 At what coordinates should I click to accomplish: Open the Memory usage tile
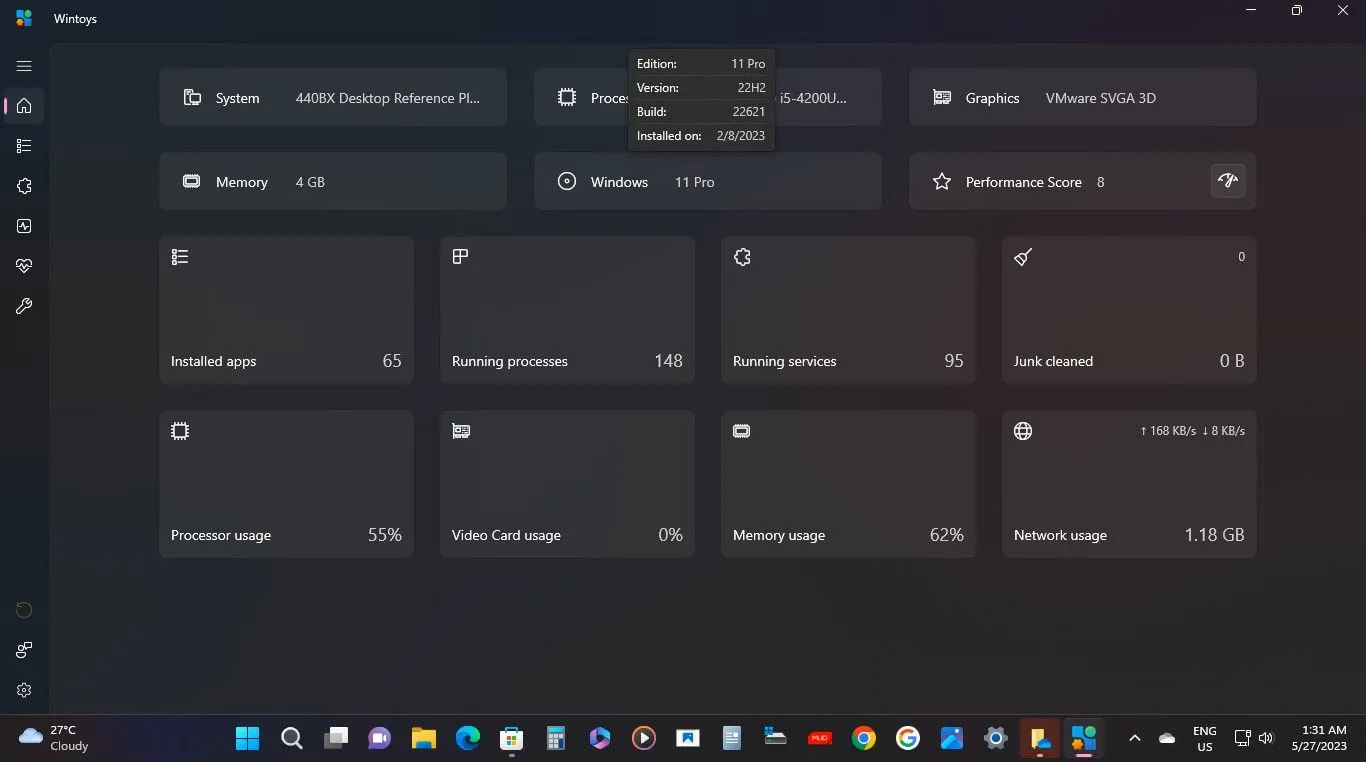coord(848,484)
